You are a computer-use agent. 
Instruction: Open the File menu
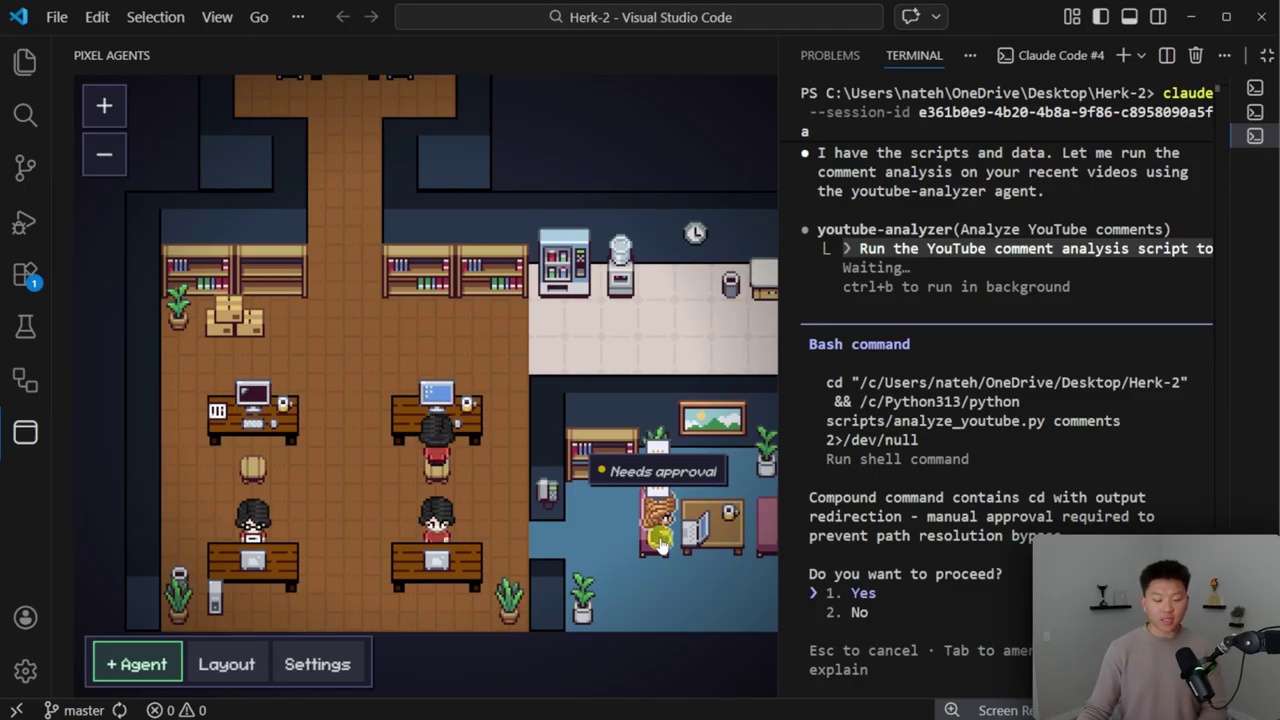pos(57,17)
